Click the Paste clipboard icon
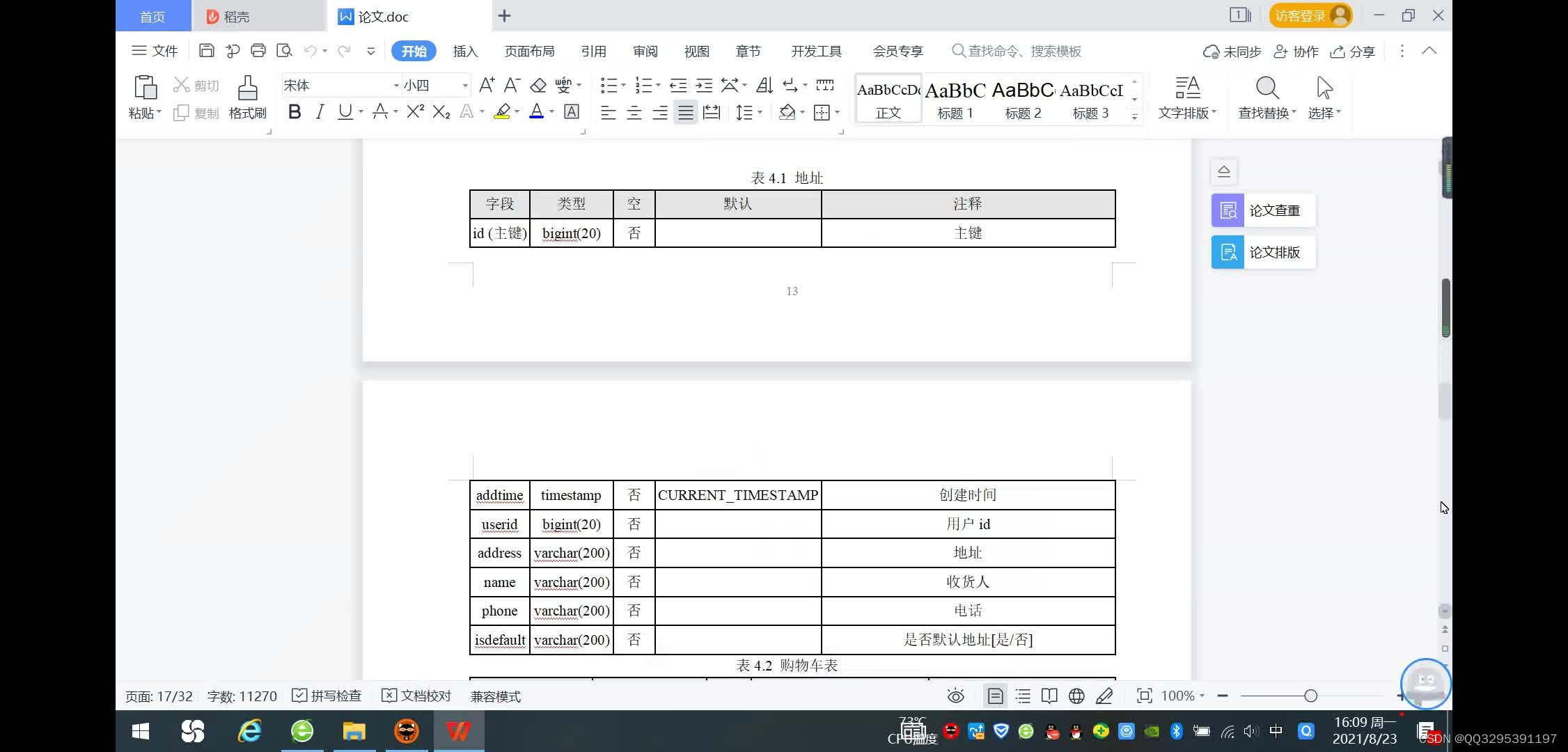 point(145,88)
